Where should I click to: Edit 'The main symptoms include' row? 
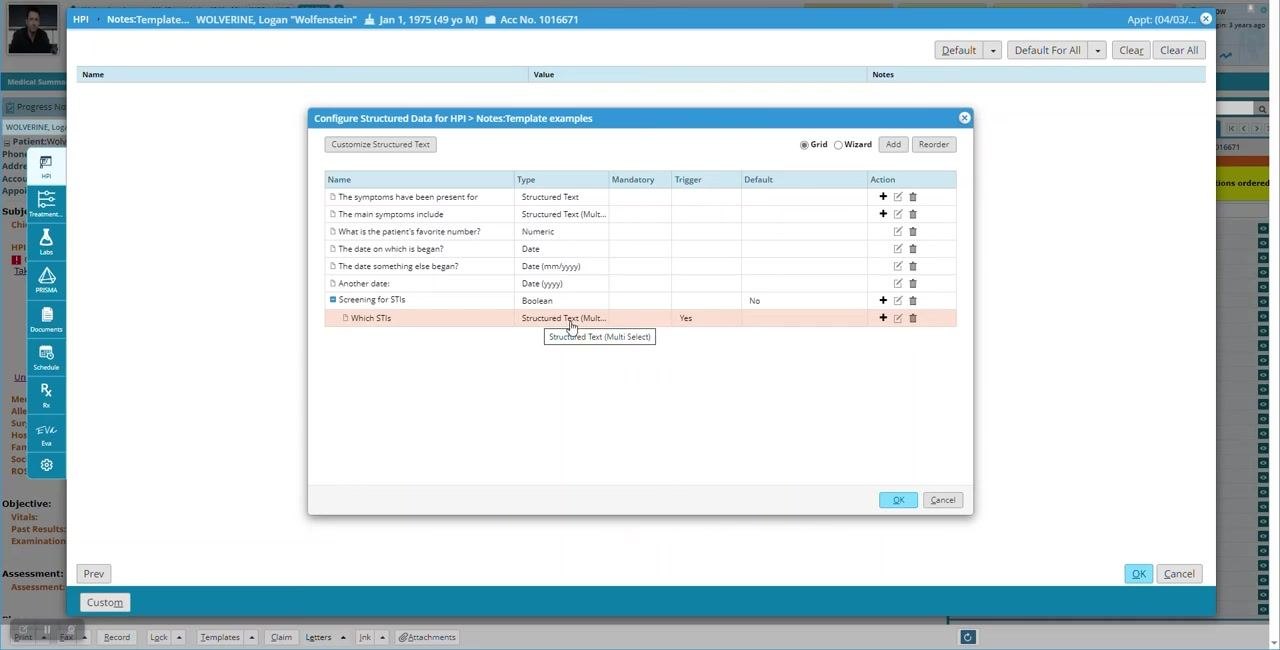(x=898, y=214)
